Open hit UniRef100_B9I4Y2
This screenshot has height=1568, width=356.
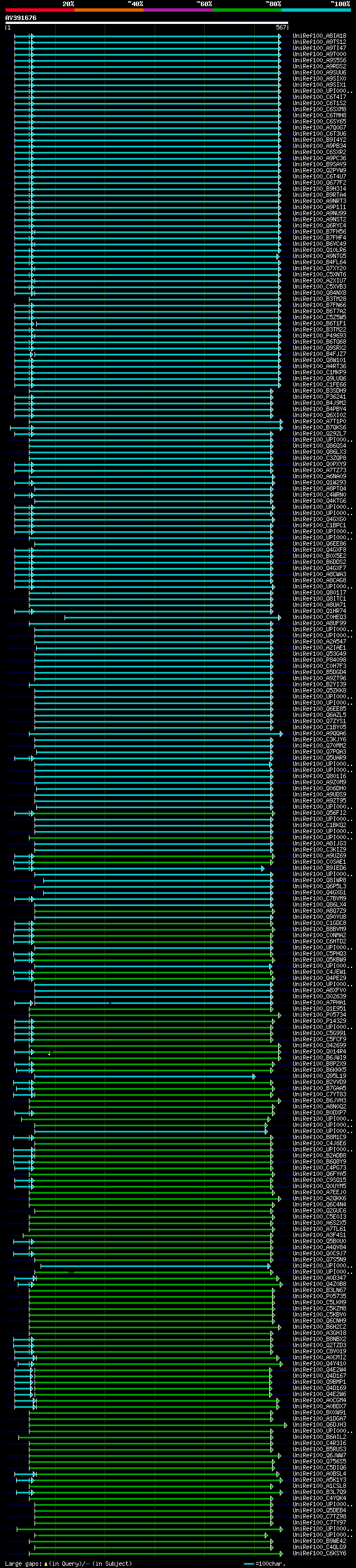(319, 140)
